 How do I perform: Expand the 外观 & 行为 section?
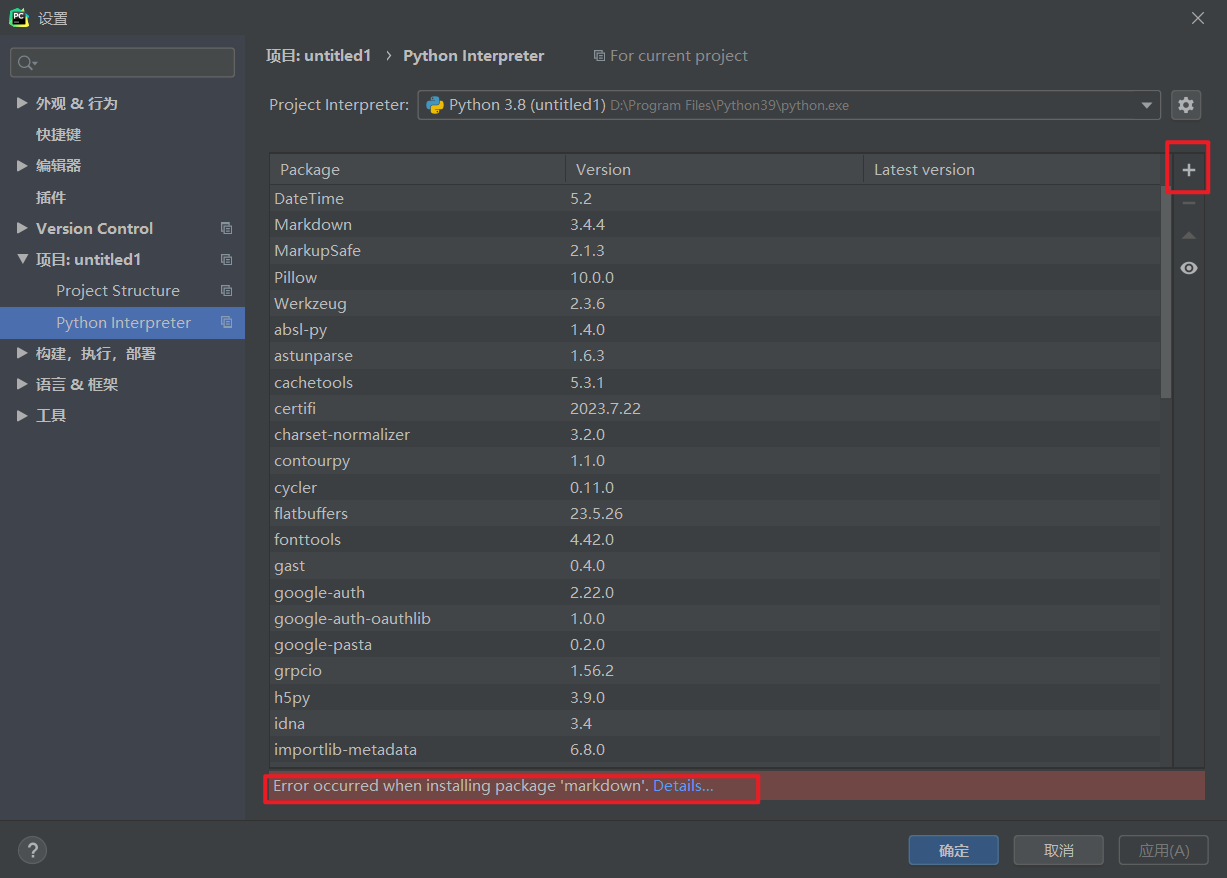22,103
